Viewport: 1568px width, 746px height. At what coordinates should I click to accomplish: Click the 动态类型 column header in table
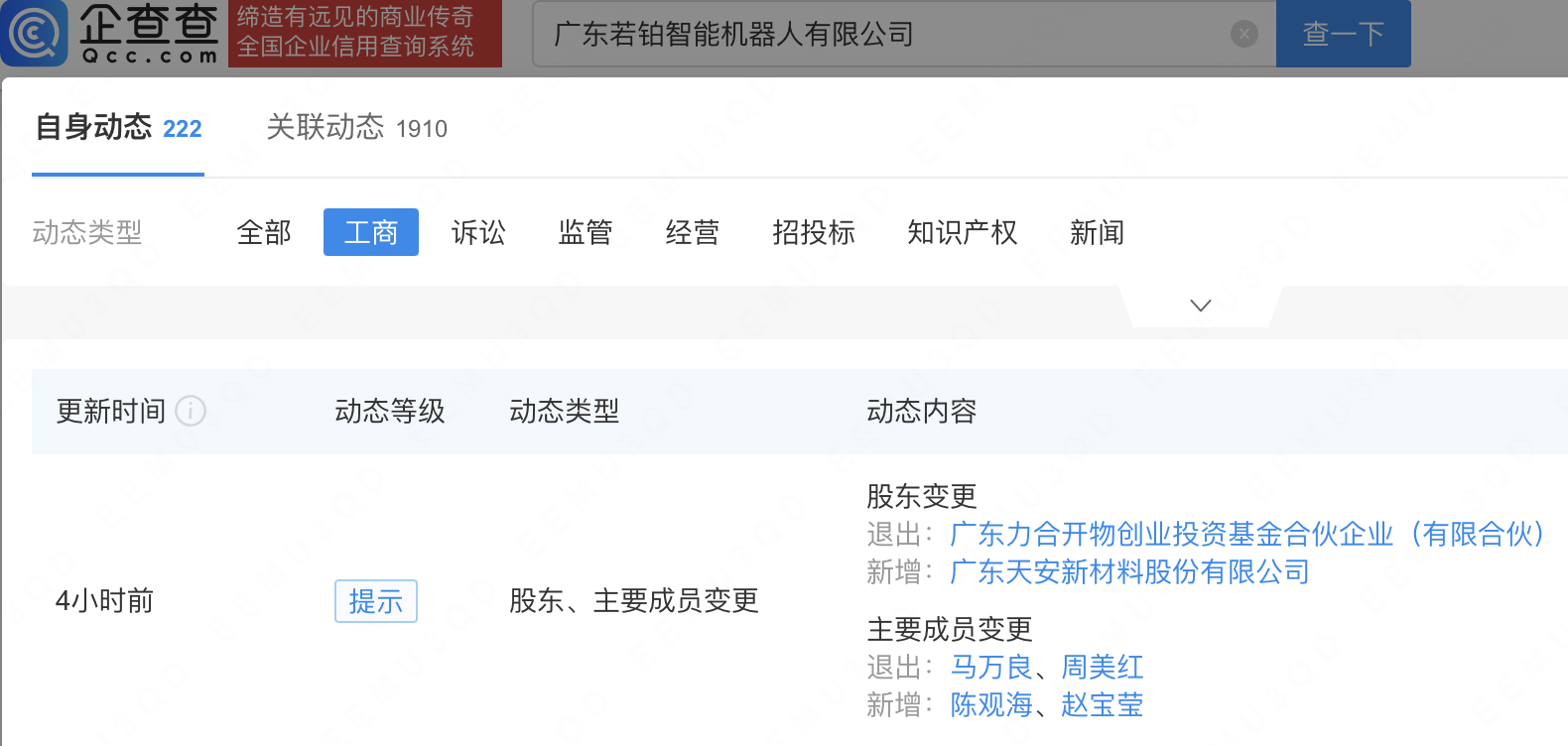click(565, 411)
